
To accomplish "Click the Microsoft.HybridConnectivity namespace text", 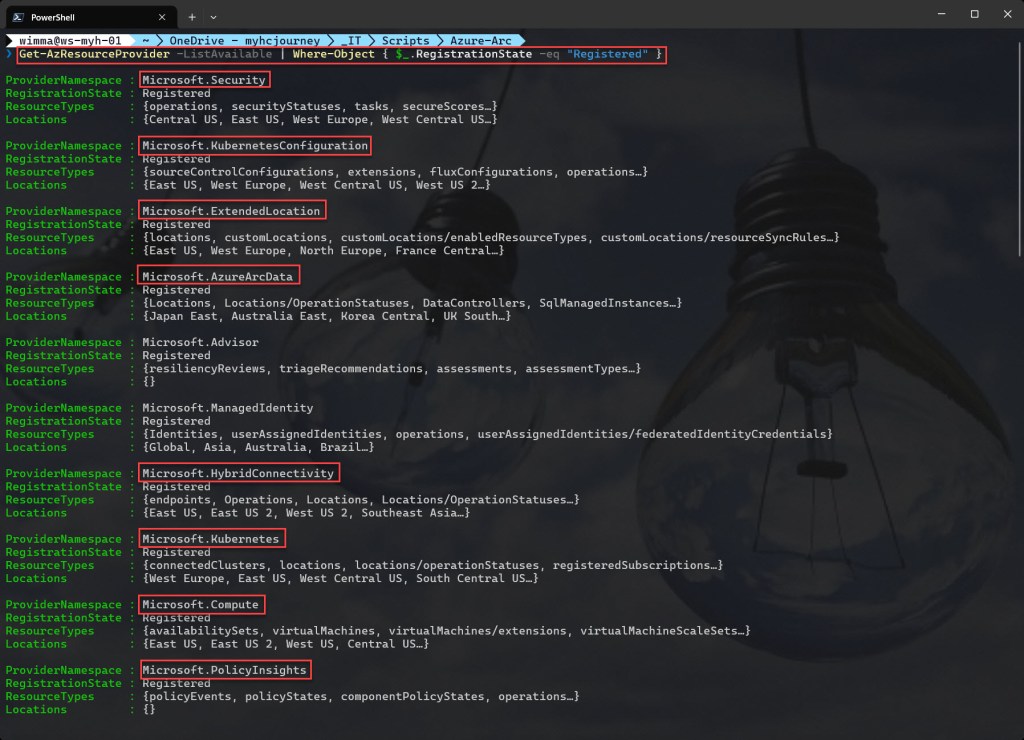I will (x=238, y=474).
